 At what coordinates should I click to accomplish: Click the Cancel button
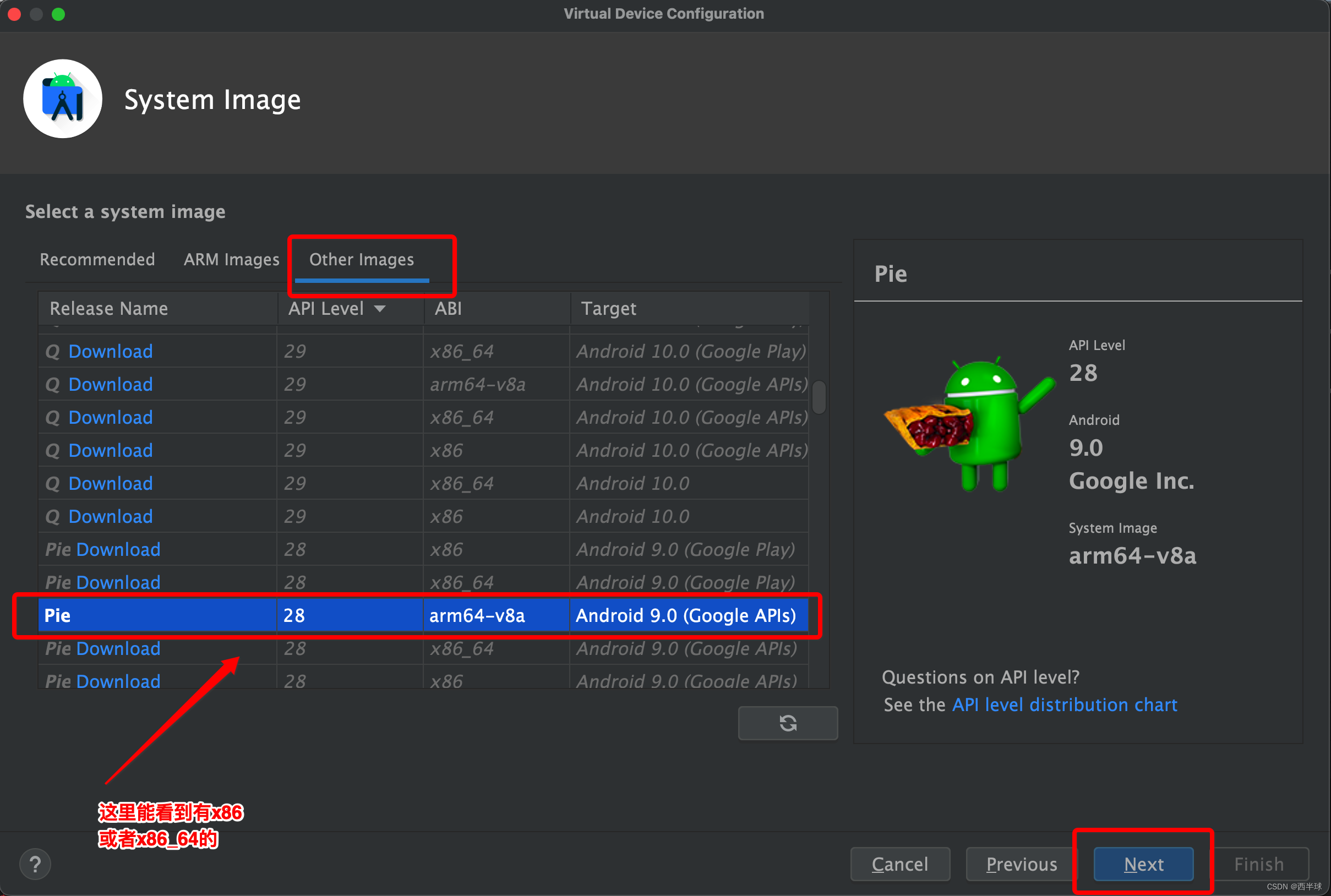(x=899, y=864)
